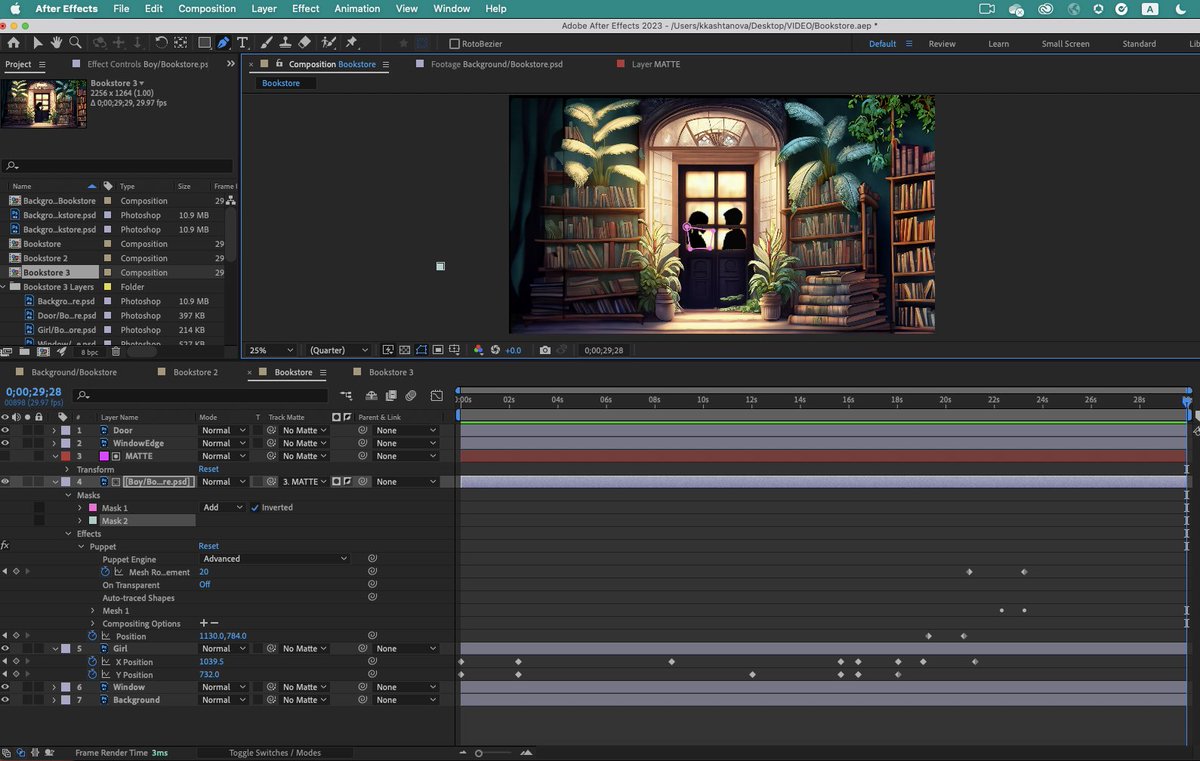The image size is (1200, 761).
Task: Hide the Background layer in the timeline
Action: tap(6, 700)
